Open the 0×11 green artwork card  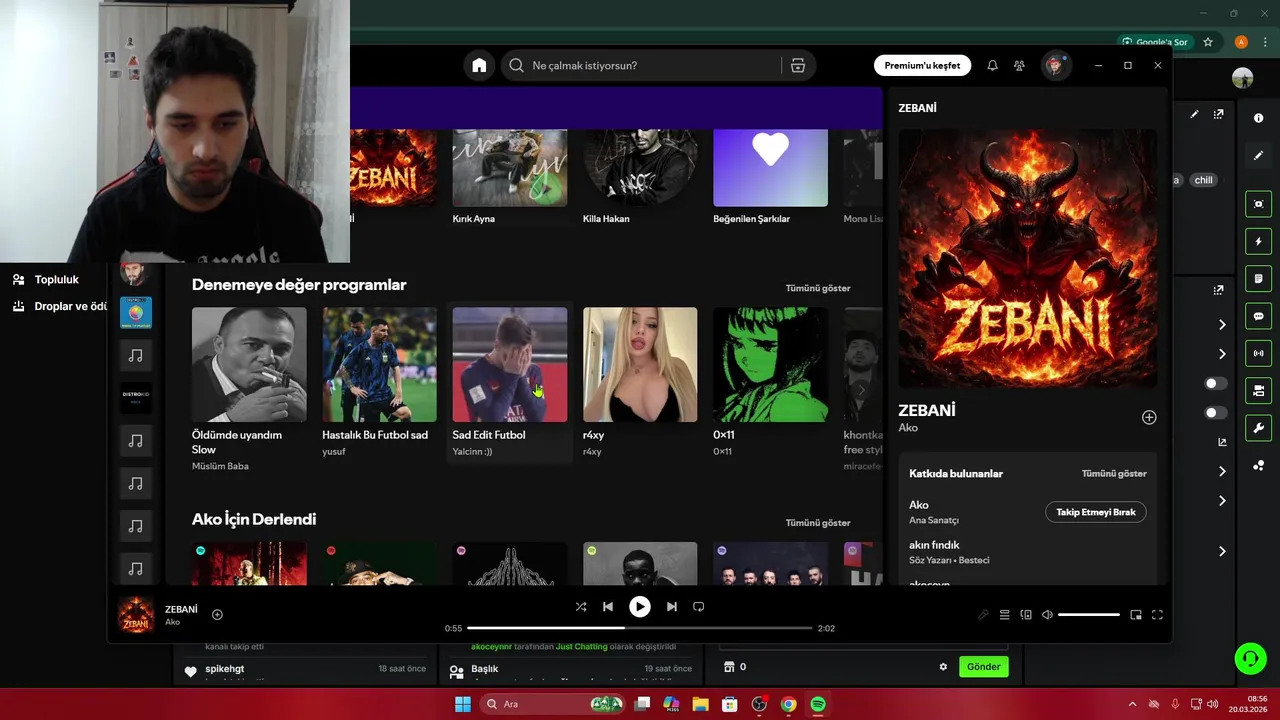(770, 383)
